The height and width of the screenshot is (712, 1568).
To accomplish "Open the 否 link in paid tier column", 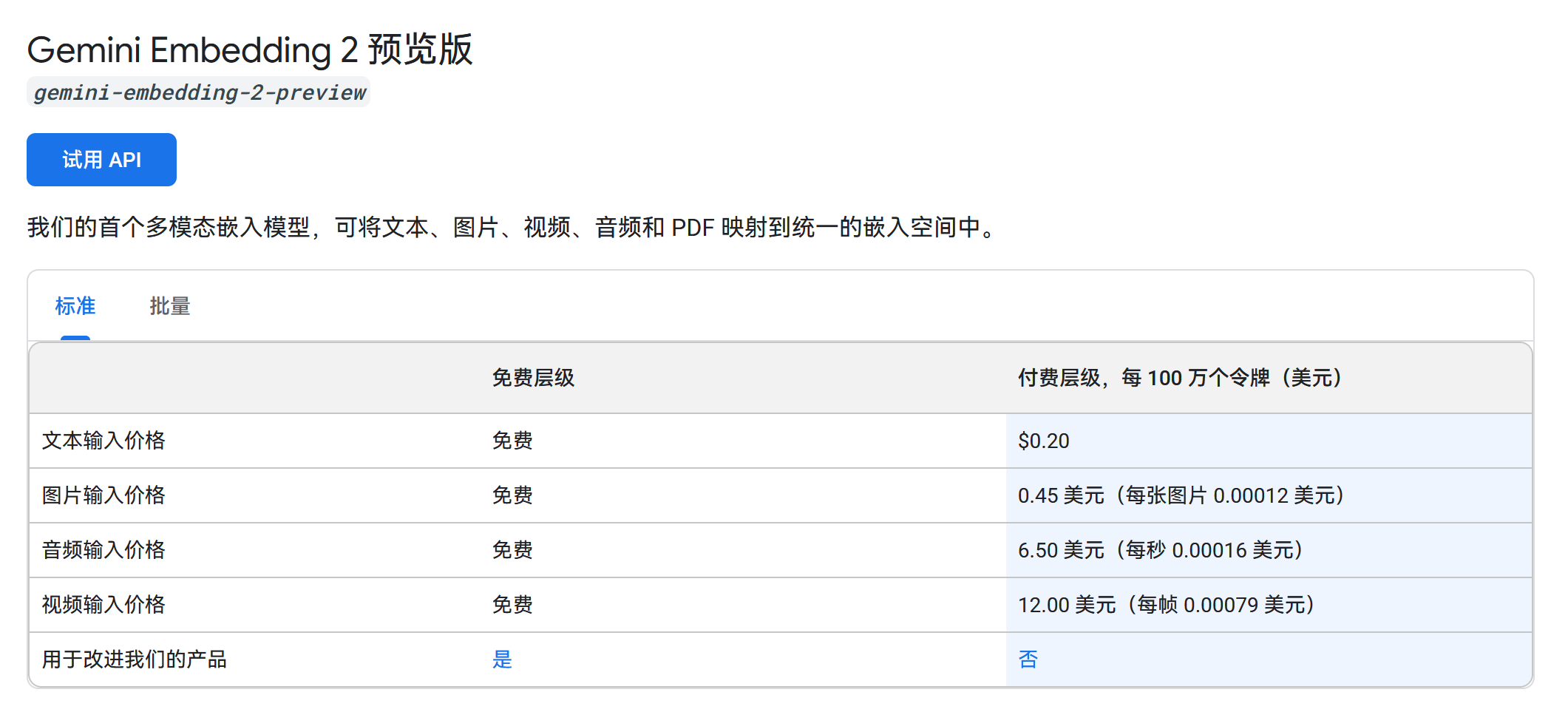I will (x=1028, y=660).
